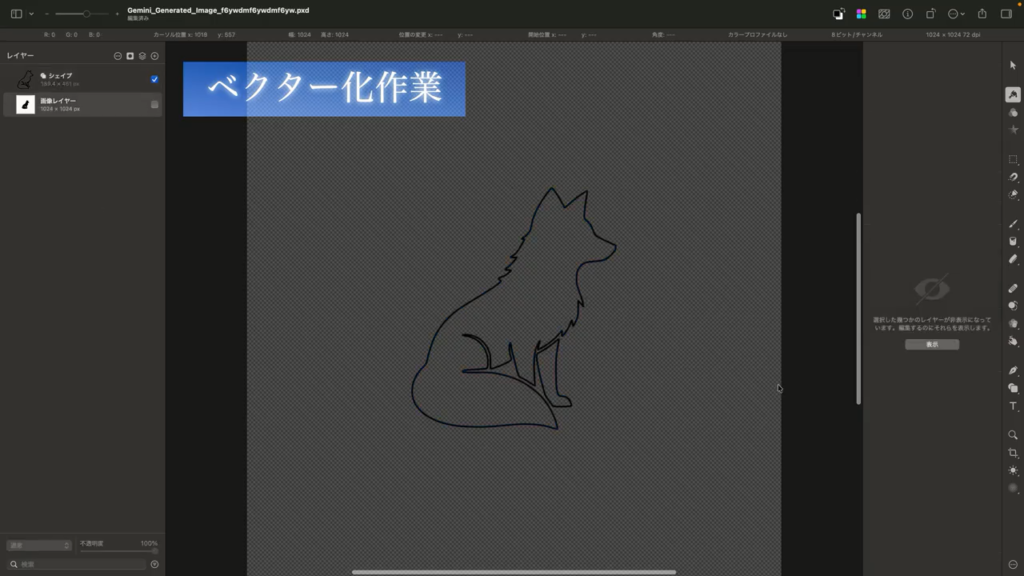Uncheck visibility of シェイプ layer
This screenshot has height=576, width=1024.
coord(155,79)
